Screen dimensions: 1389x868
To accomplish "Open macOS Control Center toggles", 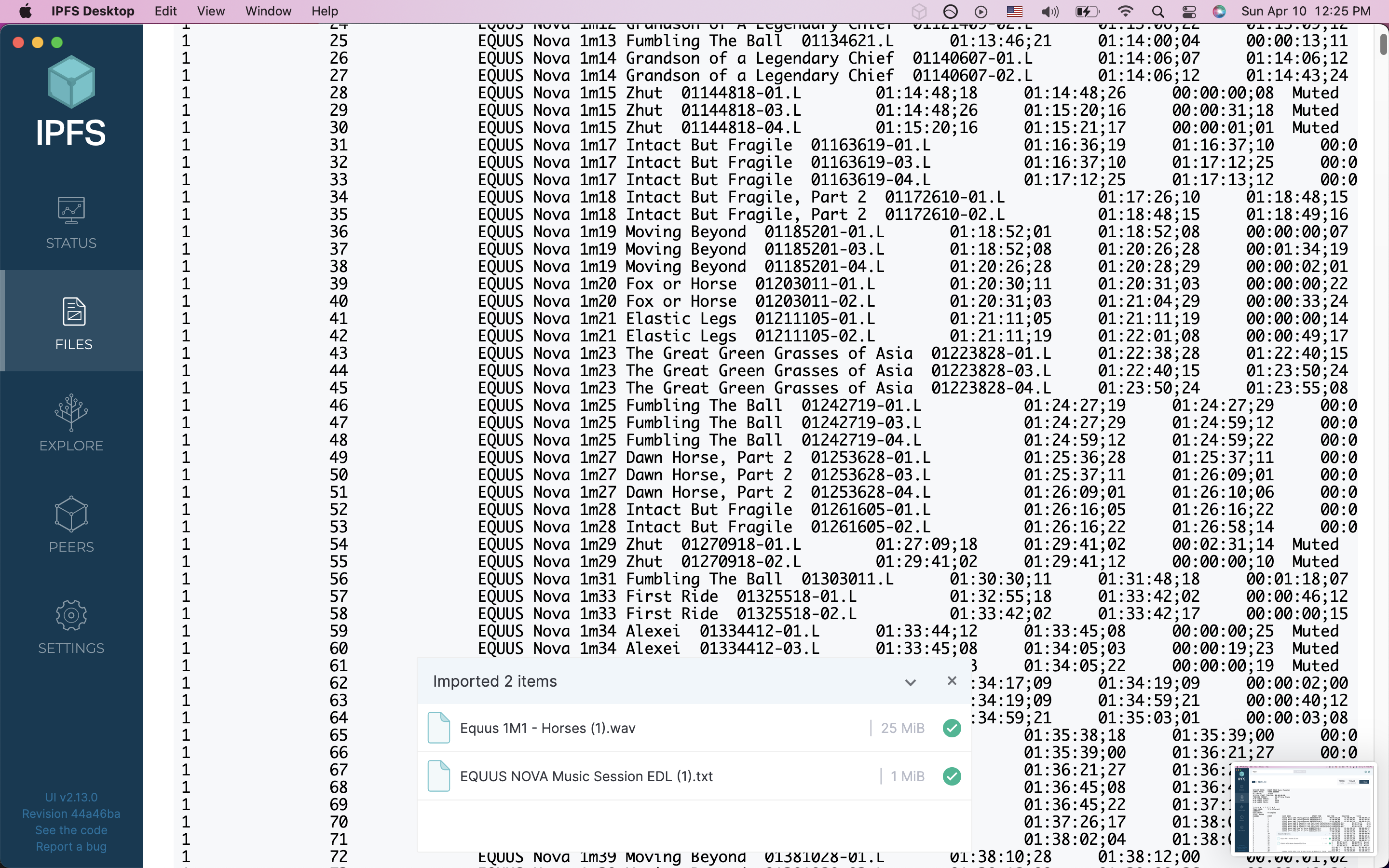I will pos(1189,12).
